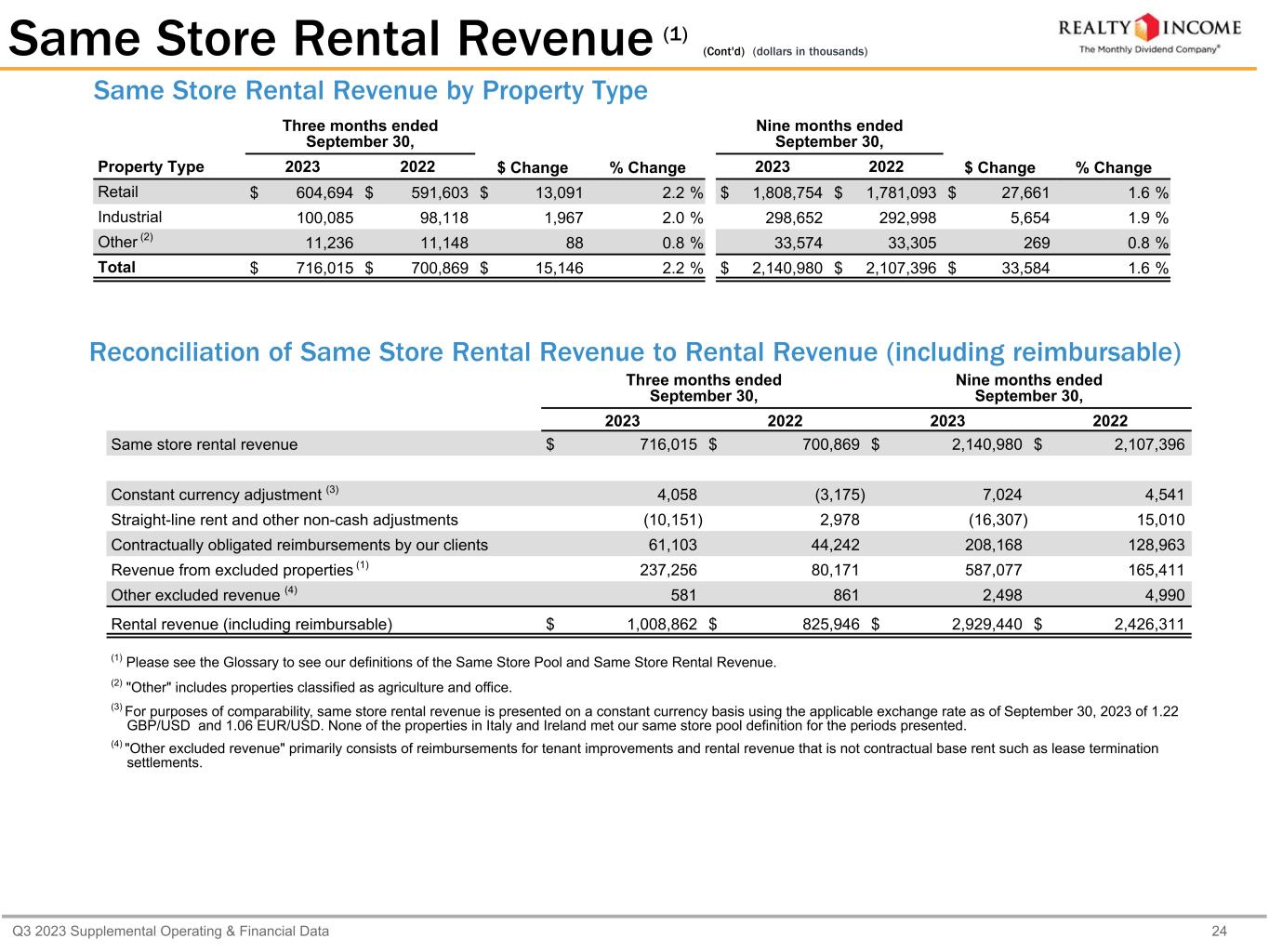Click the Q3 2023 Supplemental Operating footer text
Image resolution: width=1269 pixels, height=952 pixels.
click(170, 931)
